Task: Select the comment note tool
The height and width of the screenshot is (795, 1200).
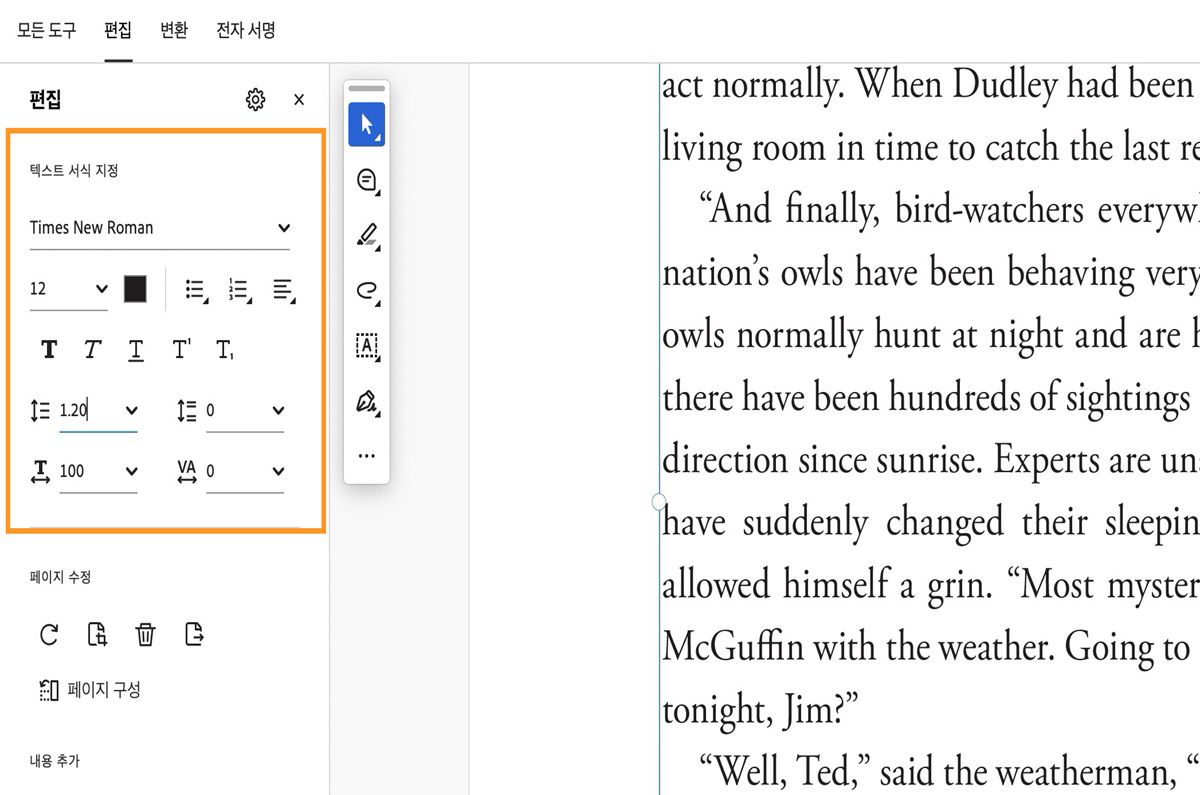Action: pyautogui.click(x=366, y=181)
